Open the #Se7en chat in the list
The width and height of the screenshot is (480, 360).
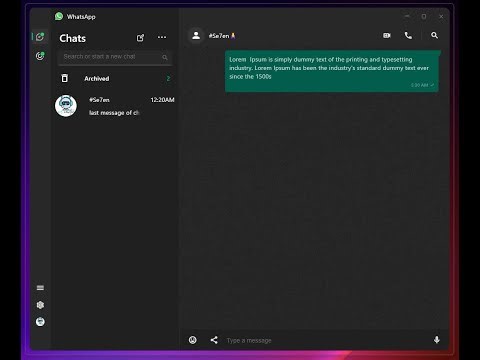pyautogui.click(x=115, y=106)
